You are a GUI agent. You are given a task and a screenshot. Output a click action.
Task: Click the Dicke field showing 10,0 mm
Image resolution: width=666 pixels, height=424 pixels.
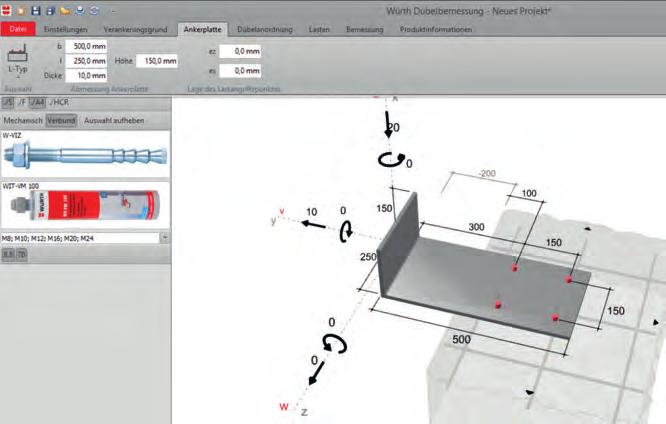point(86,76)
